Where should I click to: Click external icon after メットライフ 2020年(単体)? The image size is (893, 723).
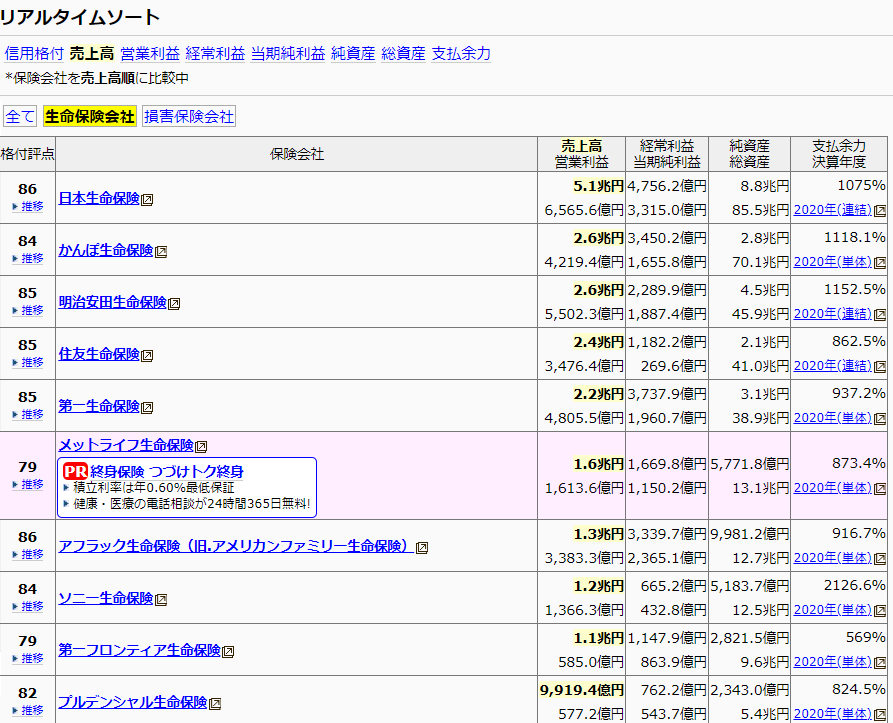tap(880, 488)
